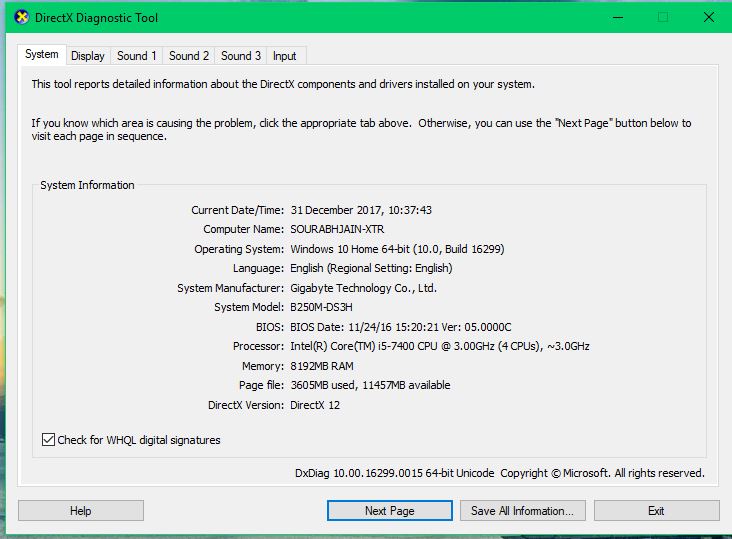Switch to the Input tab
This screenshot has height=539, width=732.
(x=284, y=56)
